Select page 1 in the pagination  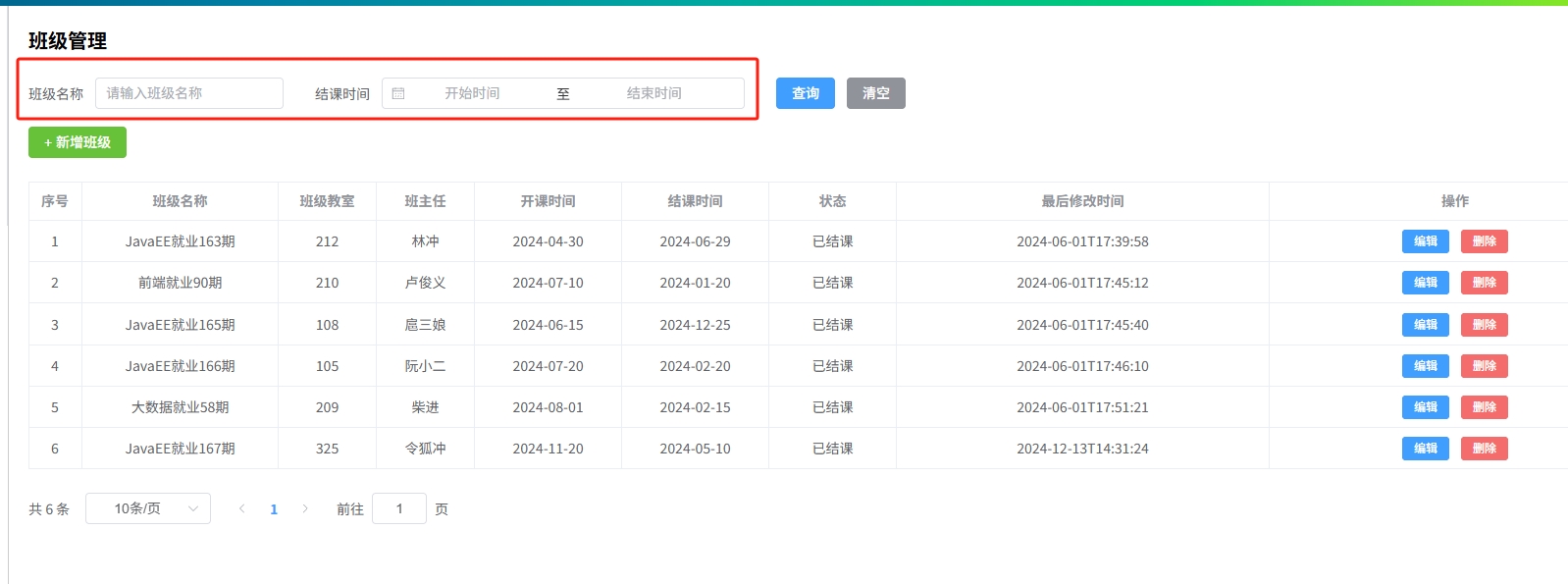pyautogui.click(x=274, y=508)
